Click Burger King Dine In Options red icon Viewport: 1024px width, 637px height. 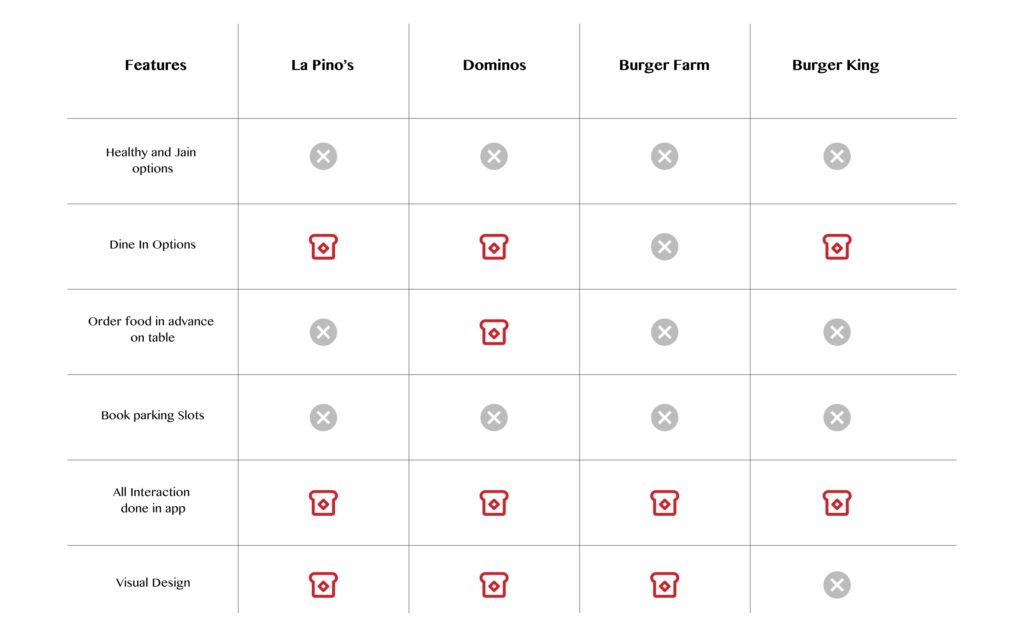(837, 247)
